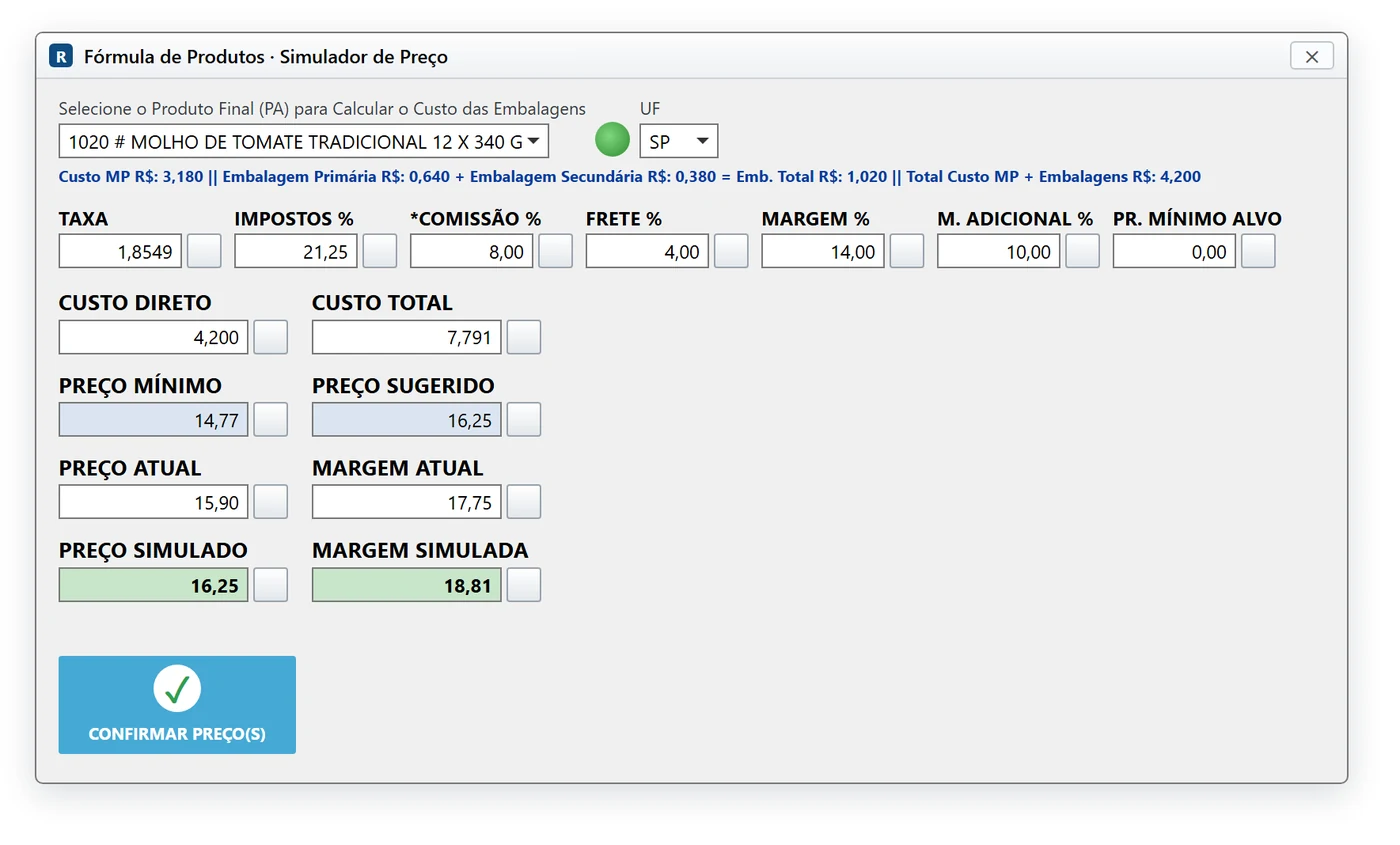Click the green MARGEM SIMULADA field
1400x845 pixels.
click(406, 585)
